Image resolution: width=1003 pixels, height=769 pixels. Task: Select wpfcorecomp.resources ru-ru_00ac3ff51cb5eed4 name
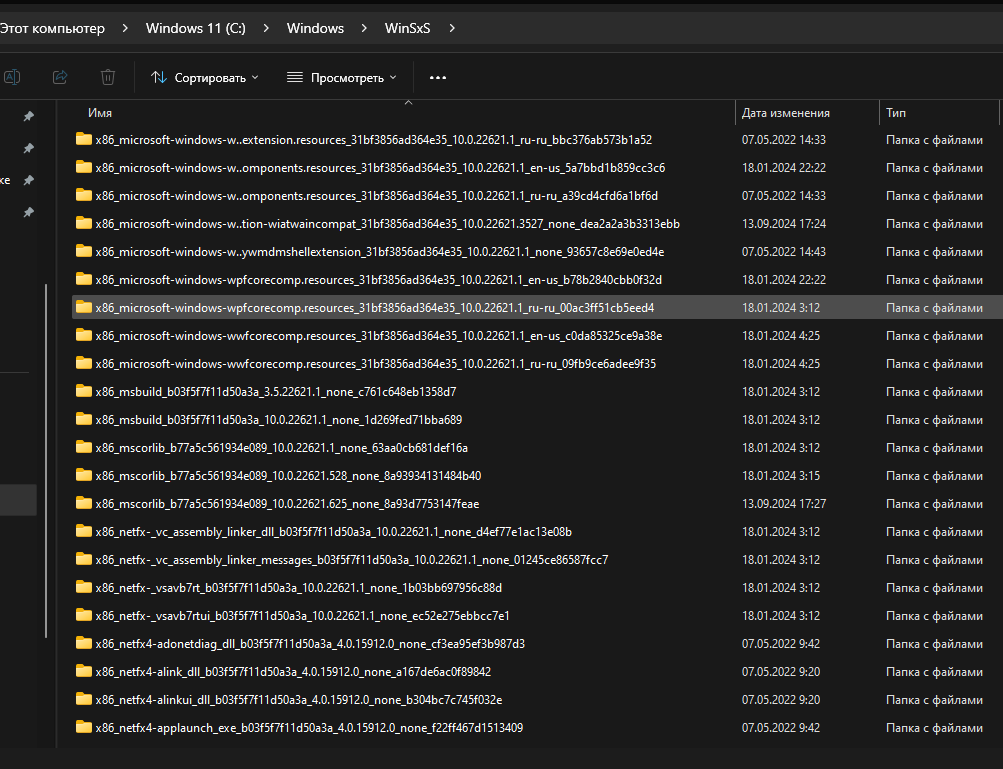pyautogui.click(x=375, y=308)
